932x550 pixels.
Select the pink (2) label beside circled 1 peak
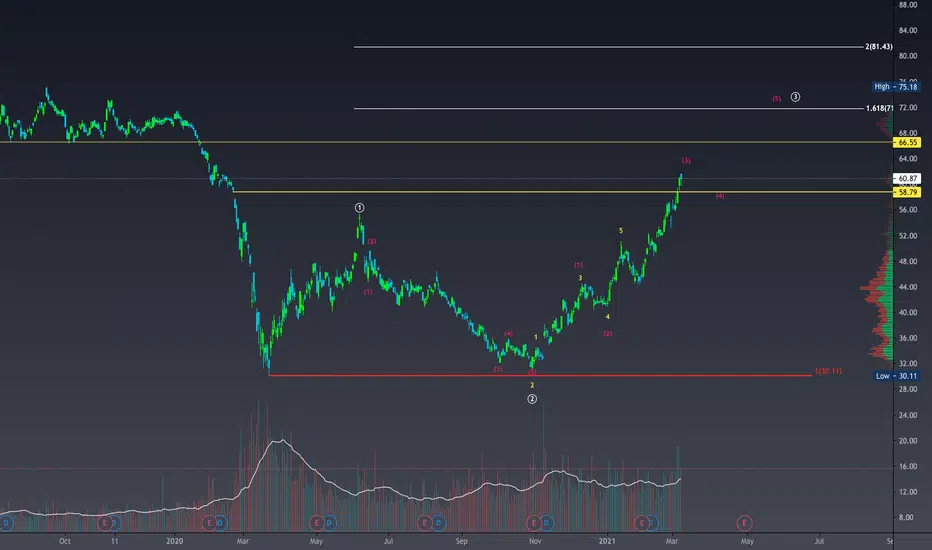(x=371, y=241)
